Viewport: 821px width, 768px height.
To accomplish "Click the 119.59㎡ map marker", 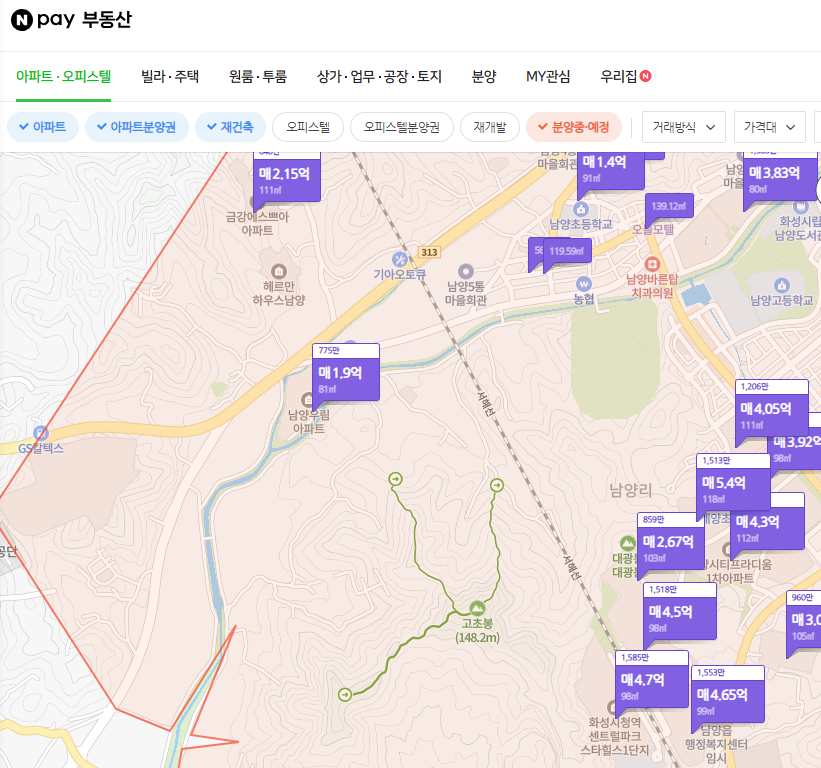I will pos(567,251).
